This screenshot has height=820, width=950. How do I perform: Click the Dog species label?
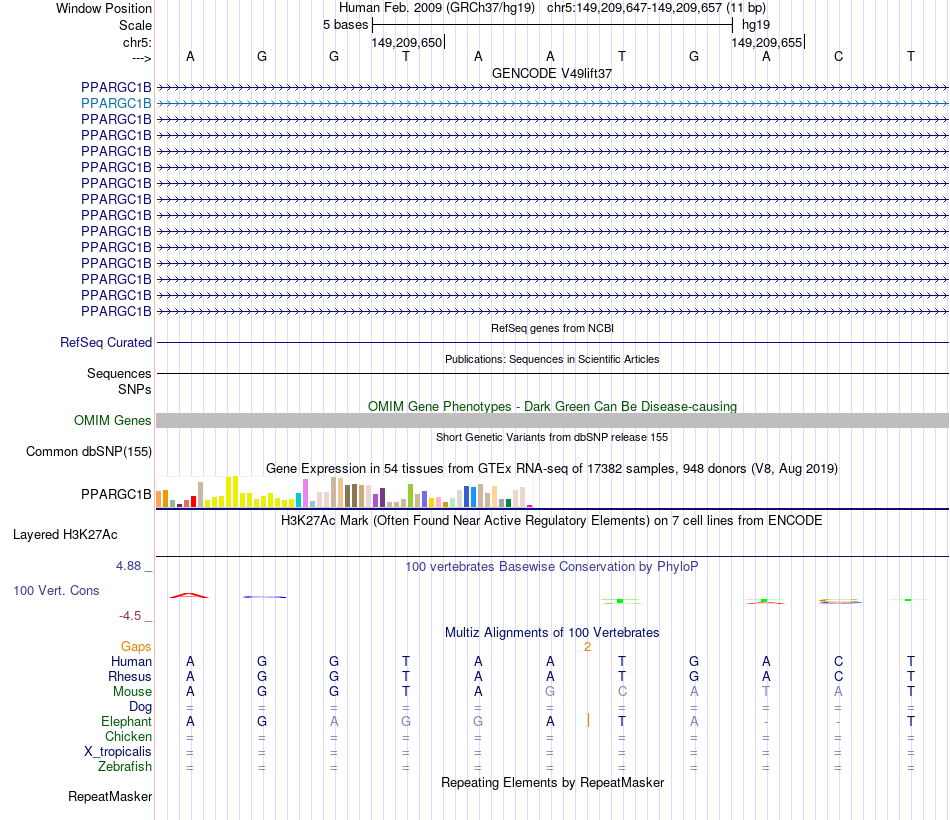coord(140,707)
